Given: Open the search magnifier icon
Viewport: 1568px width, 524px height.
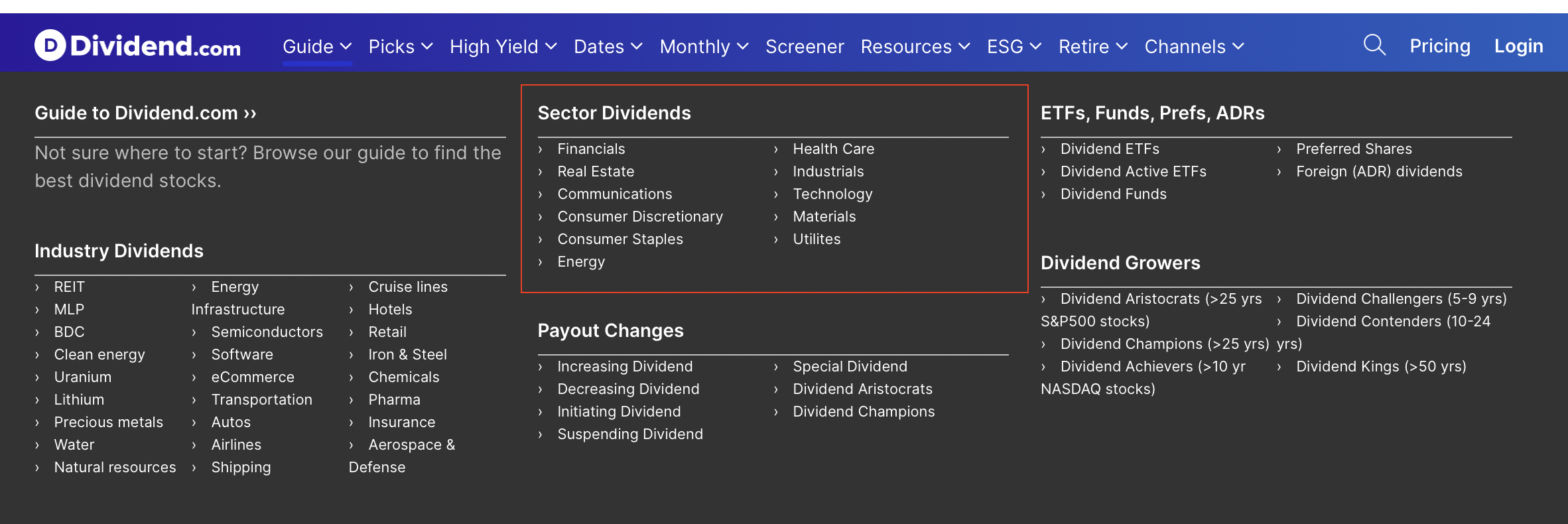Looking at the screenshot, I should coord(1374,46).
